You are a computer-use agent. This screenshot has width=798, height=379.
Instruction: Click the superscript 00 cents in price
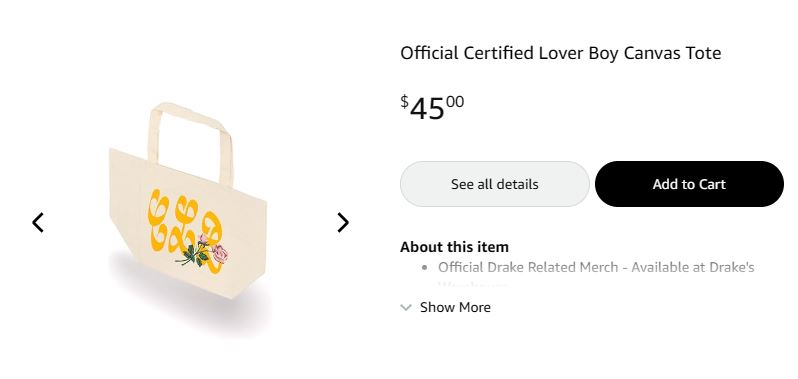pyautogui.click(x=455, y=102)
